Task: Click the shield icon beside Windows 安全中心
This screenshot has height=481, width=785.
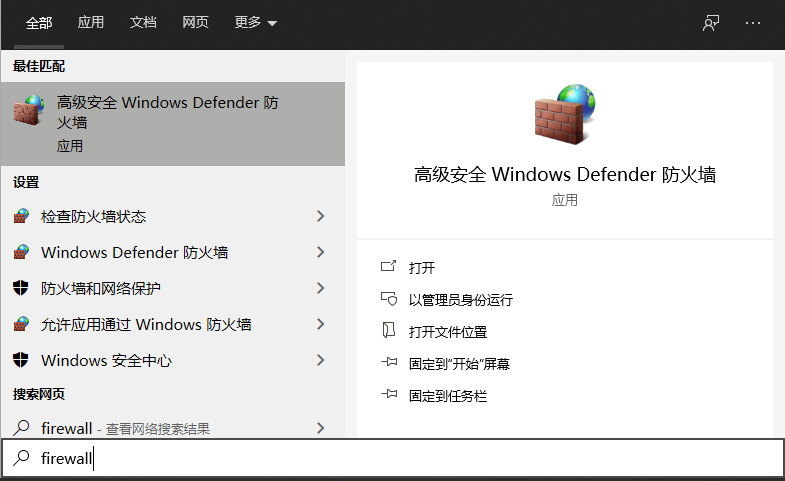Action: coord(21,359)
